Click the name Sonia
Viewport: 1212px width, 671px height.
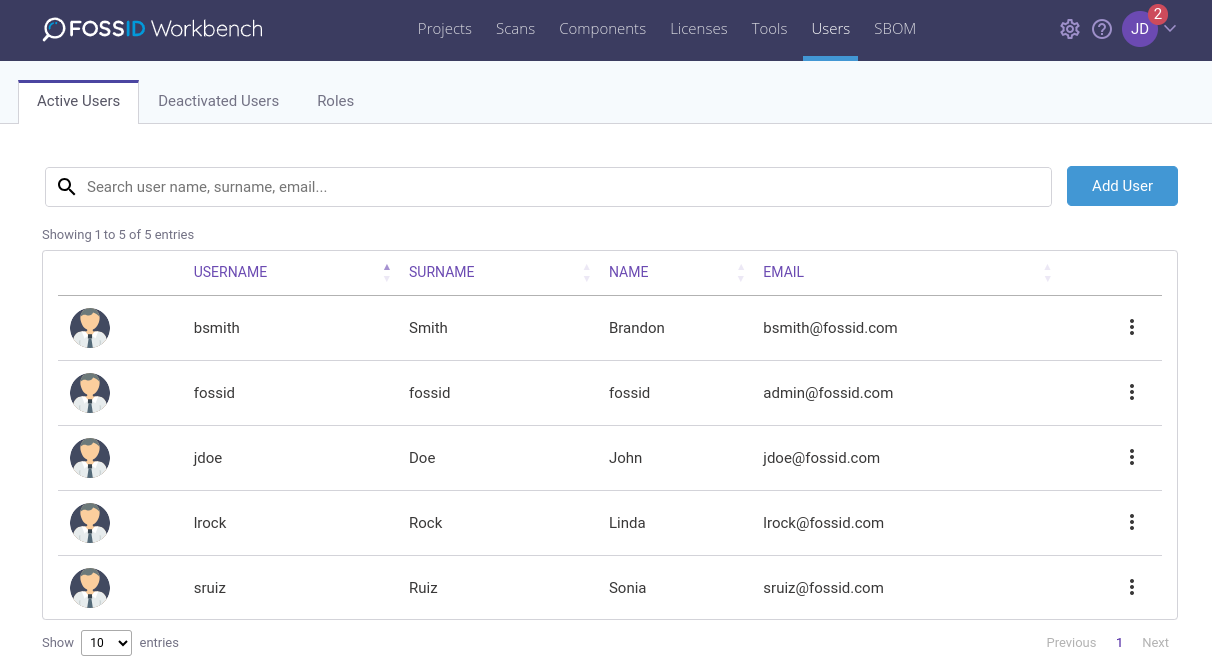click(628, 588)
